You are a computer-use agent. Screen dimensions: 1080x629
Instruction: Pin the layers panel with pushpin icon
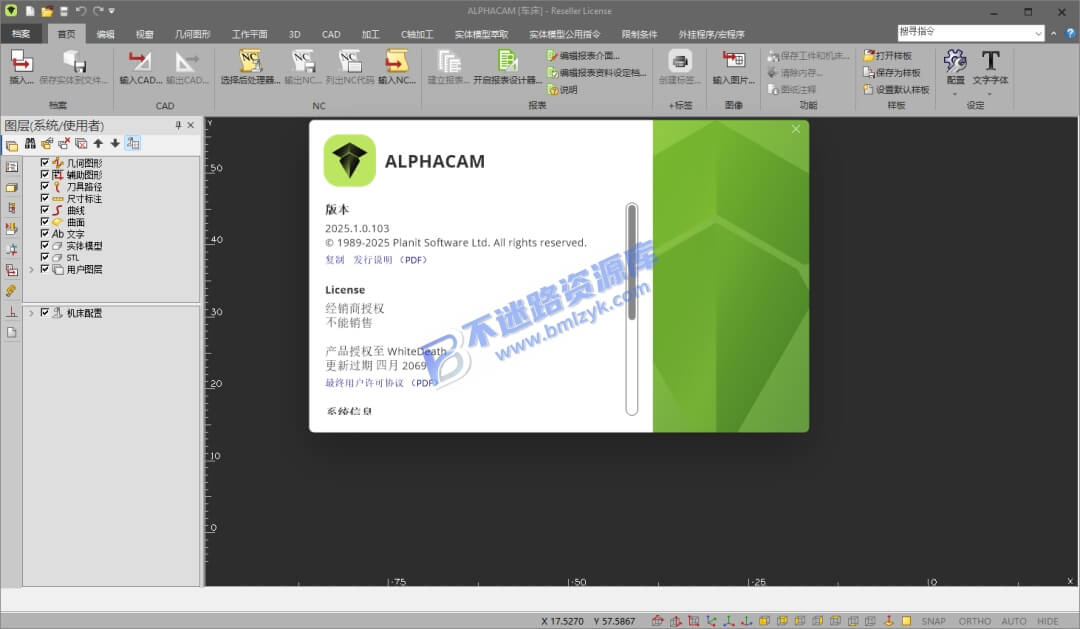pyautogui.click(x=178, y=125)
